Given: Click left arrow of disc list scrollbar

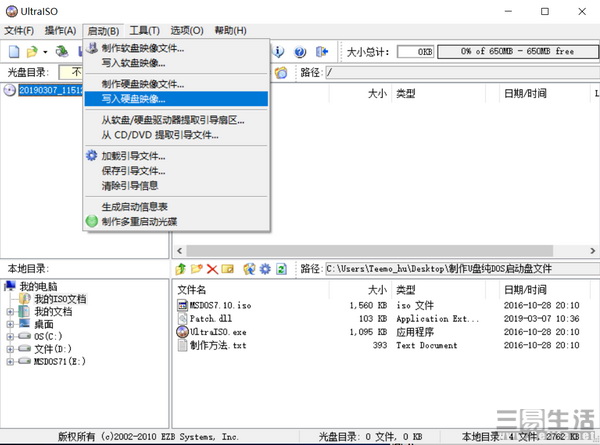Looking at the screenshot, I should click(x=179, y=251).
